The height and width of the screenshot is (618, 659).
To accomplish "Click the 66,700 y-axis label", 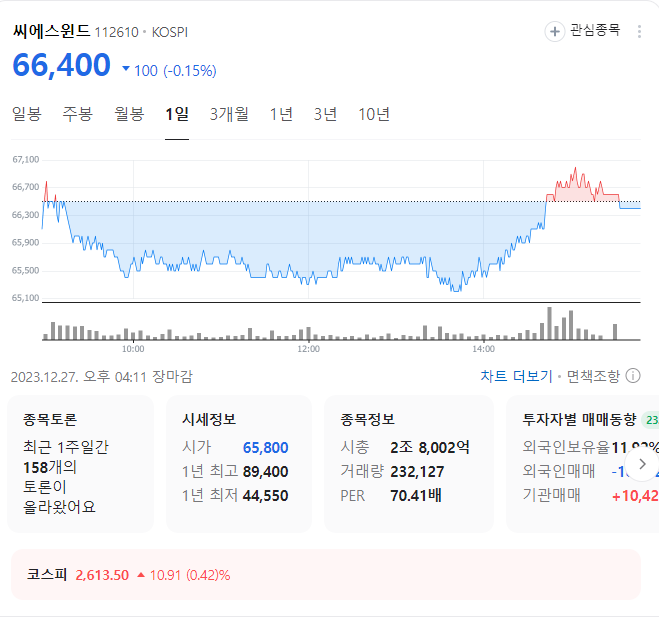I will pyautogui.click(x=25, y=187).
